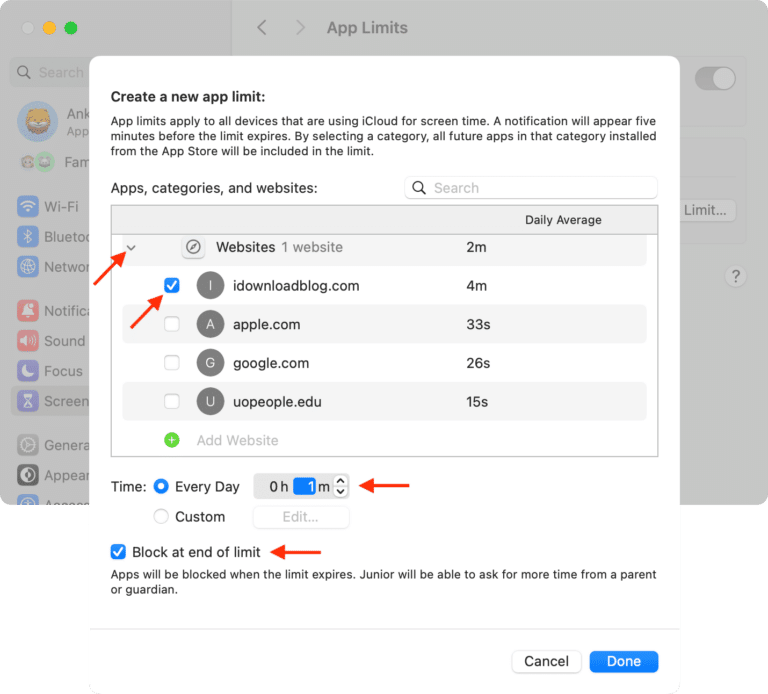768x694 pixels.
Task: Select the Custom radio button
Action: (161, 516)
